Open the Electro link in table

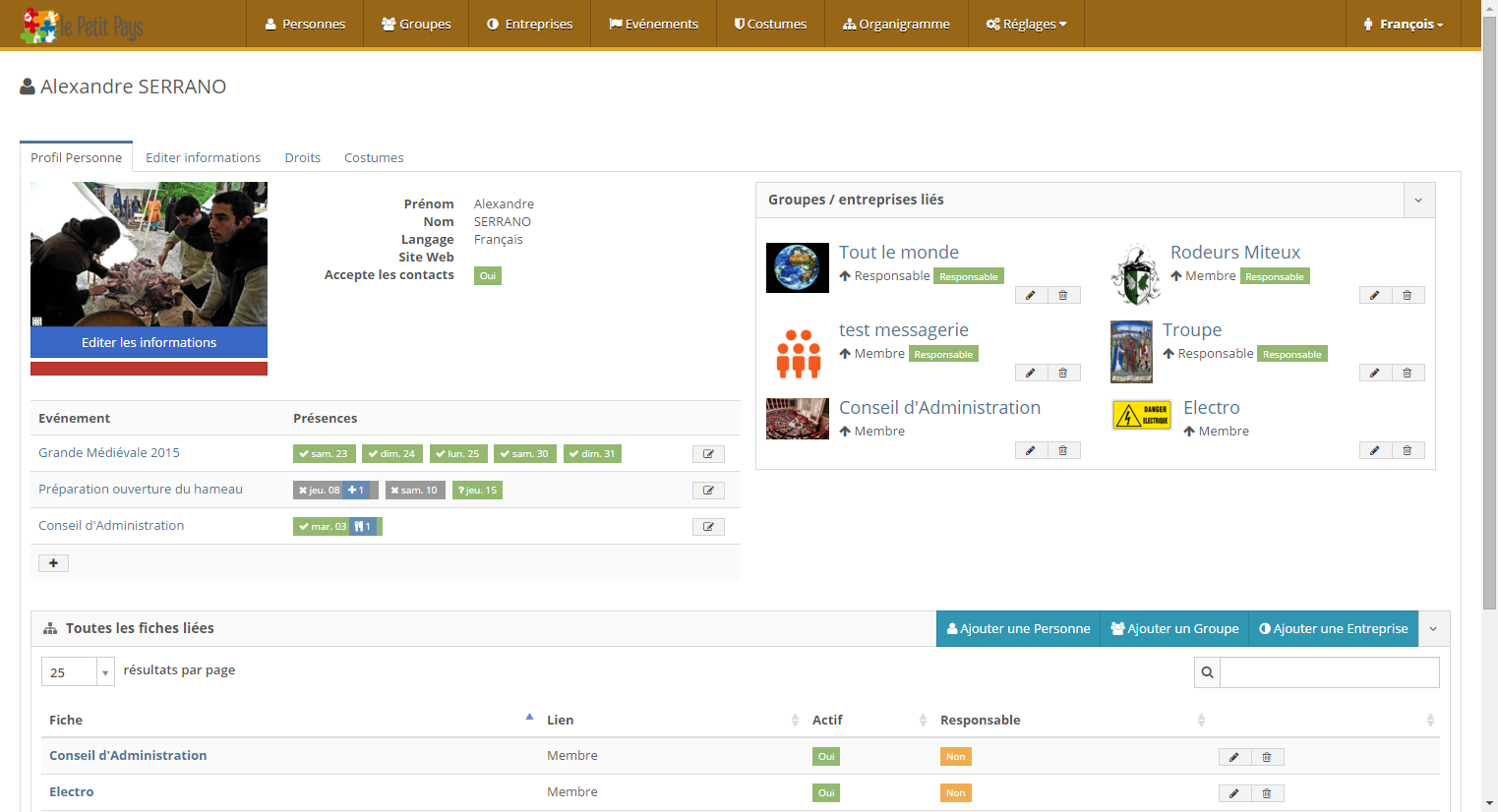[x=72, y=792]
